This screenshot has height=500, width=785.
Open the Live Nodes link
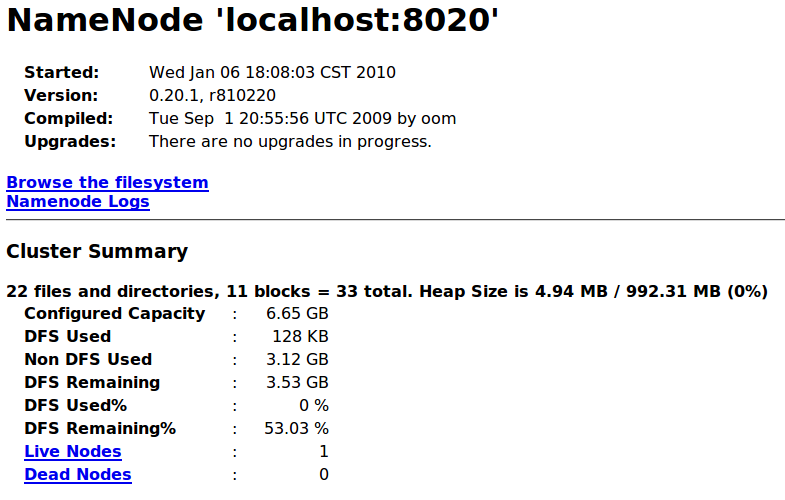[x=73, y=451]
